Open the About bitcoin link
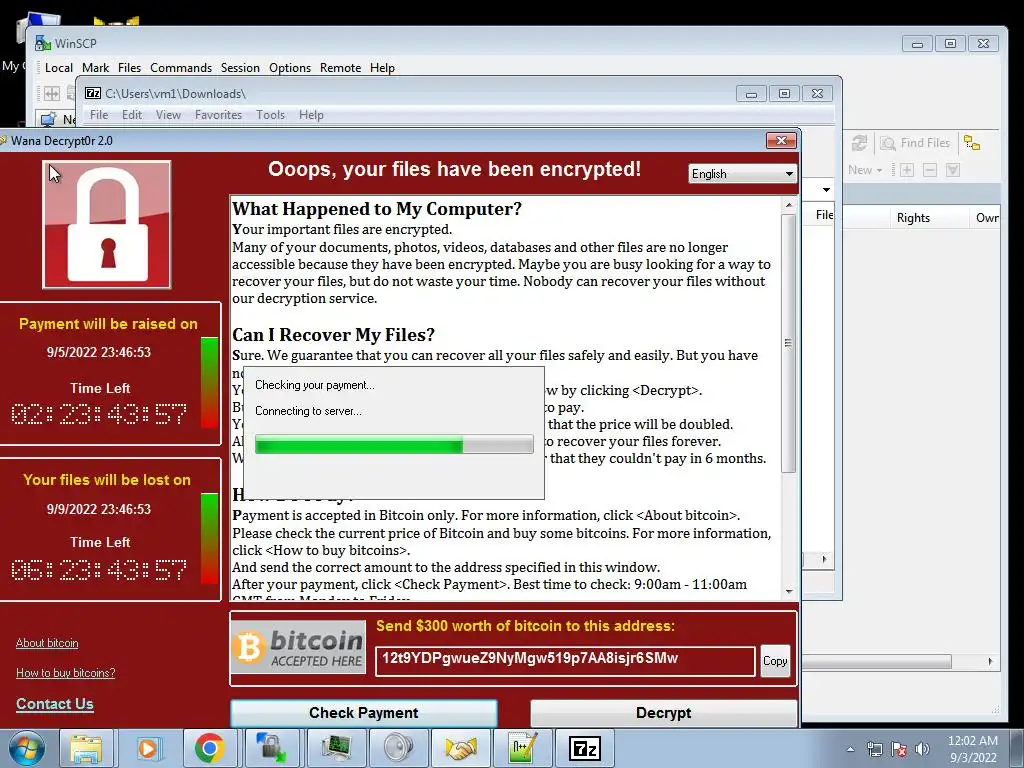The height and width of the screenshot is (768, 1024). pyautogui.click(x=47, y=643)
